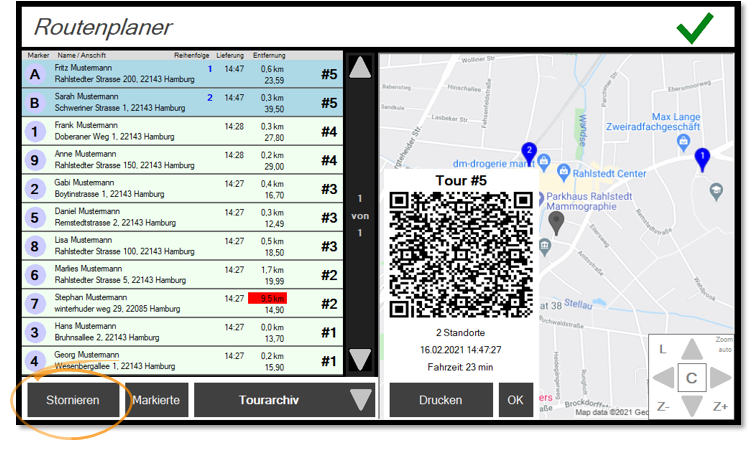Viewport: 748px width, 450px height.
Task: Click Parkhaus Rahlstedt map label
Action: pos(589,196)
